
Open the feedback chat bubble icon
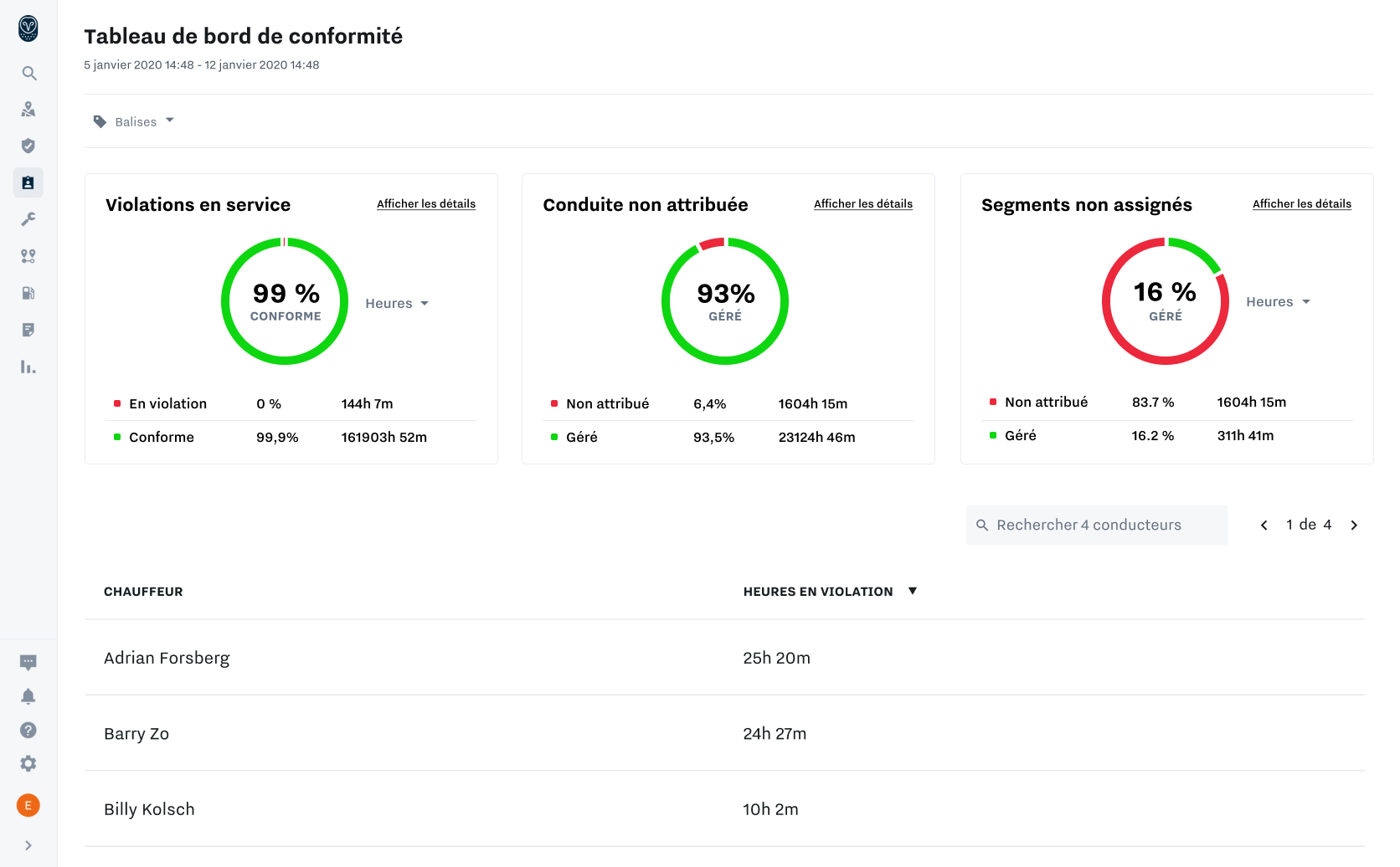(28, 663)
